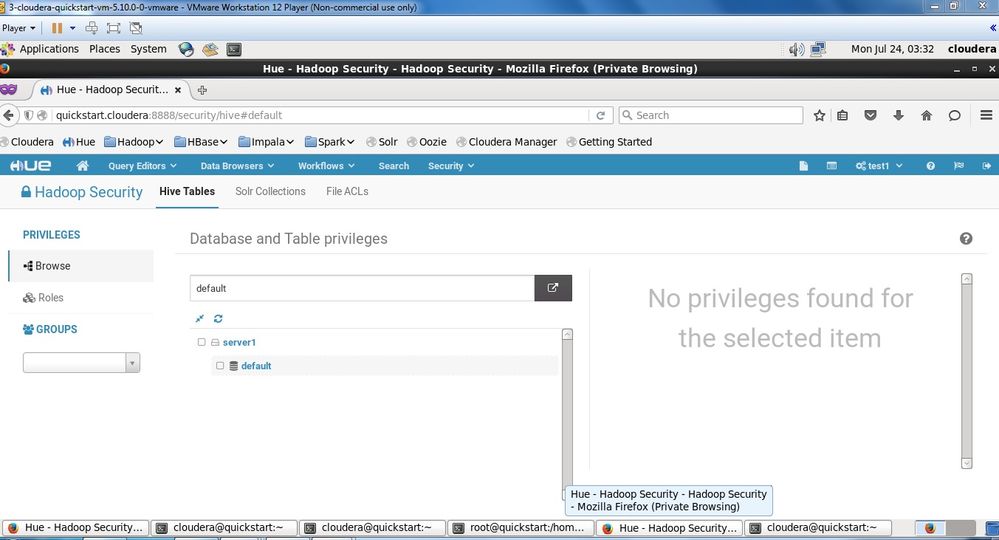The image size is (999, 540).
Task: Click the Firefox URL address bar
Action: (322, 115)
